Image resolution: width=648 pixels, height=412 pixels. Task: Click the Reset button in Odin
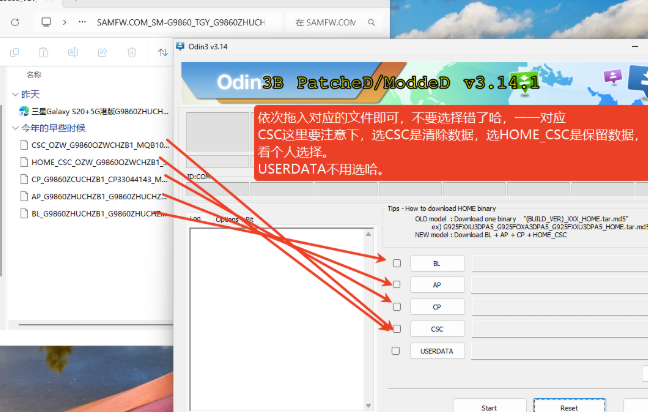[x=569, y=407]
